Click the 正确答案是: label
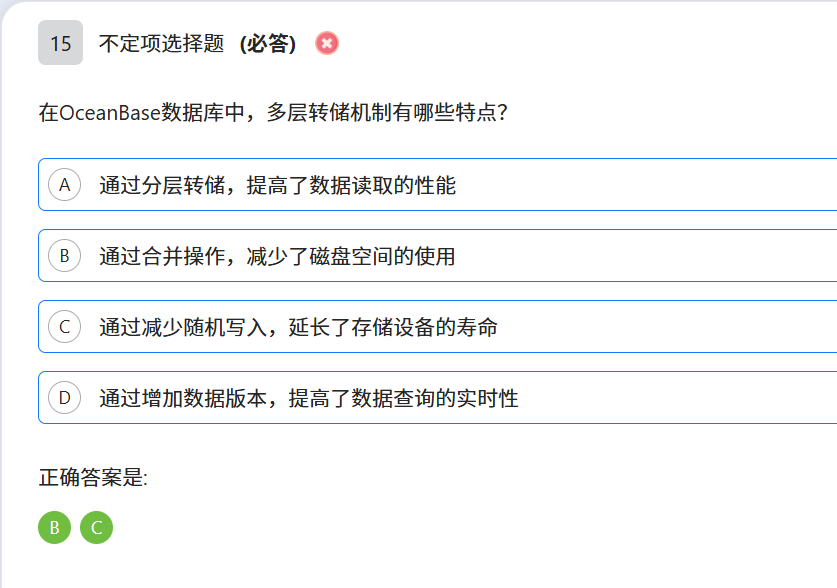Viewport: 837px width, 588px height. 93,477
